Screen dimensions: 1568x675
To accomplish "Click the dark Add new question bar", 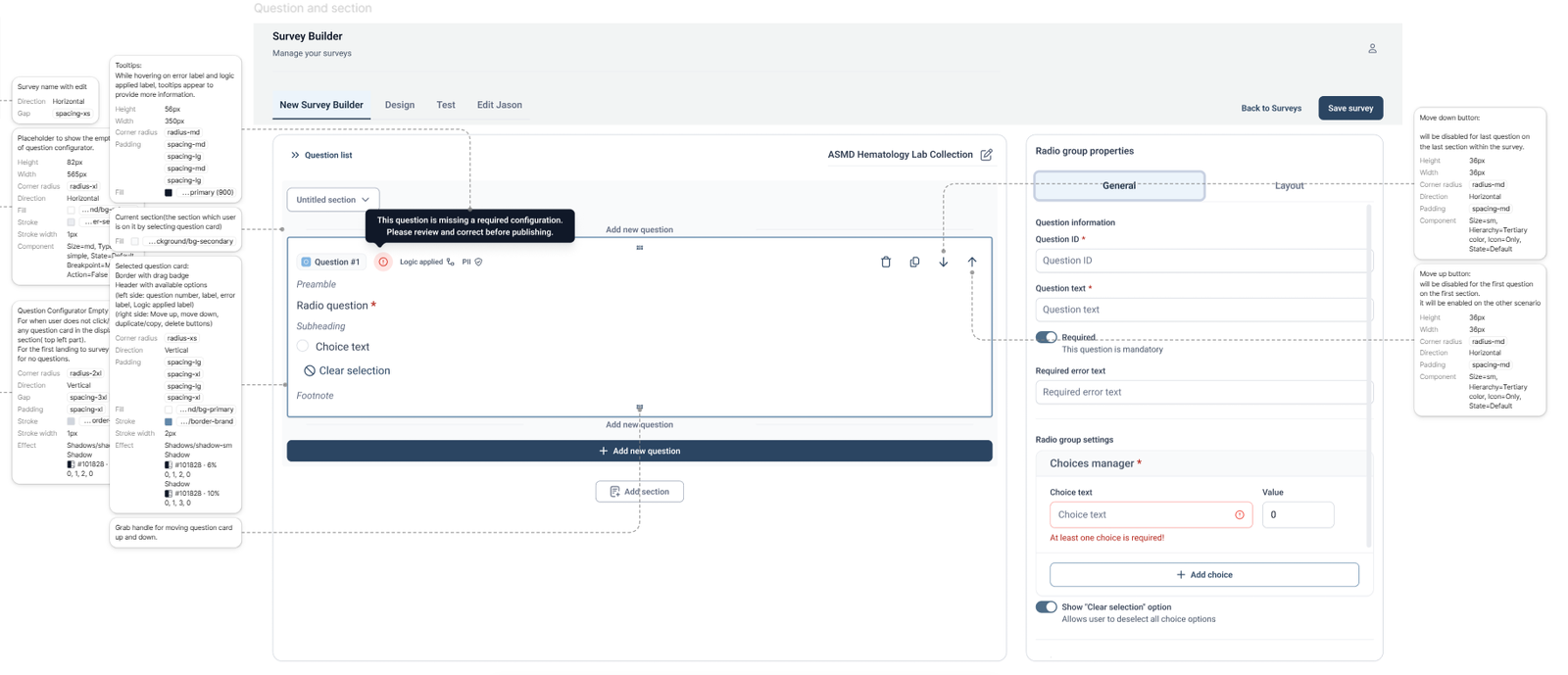I will pyautogui.click(x=639, y=451).
